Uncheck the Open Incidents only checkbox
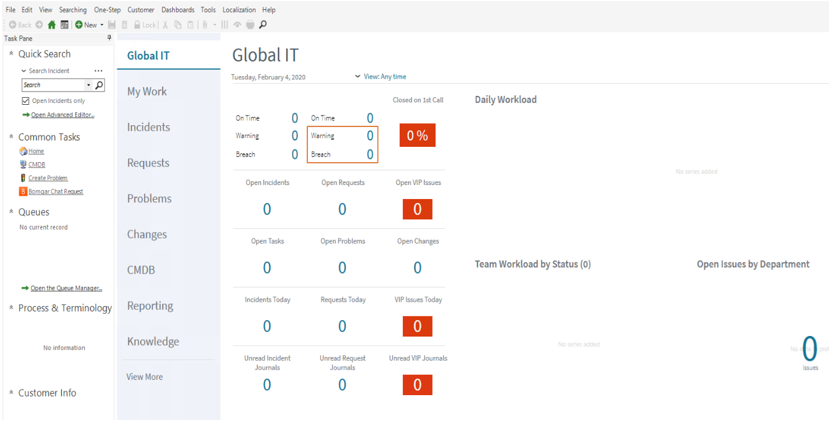Image resolution: width=829 pixels, height=421 pixels. [x=26, y=101]
